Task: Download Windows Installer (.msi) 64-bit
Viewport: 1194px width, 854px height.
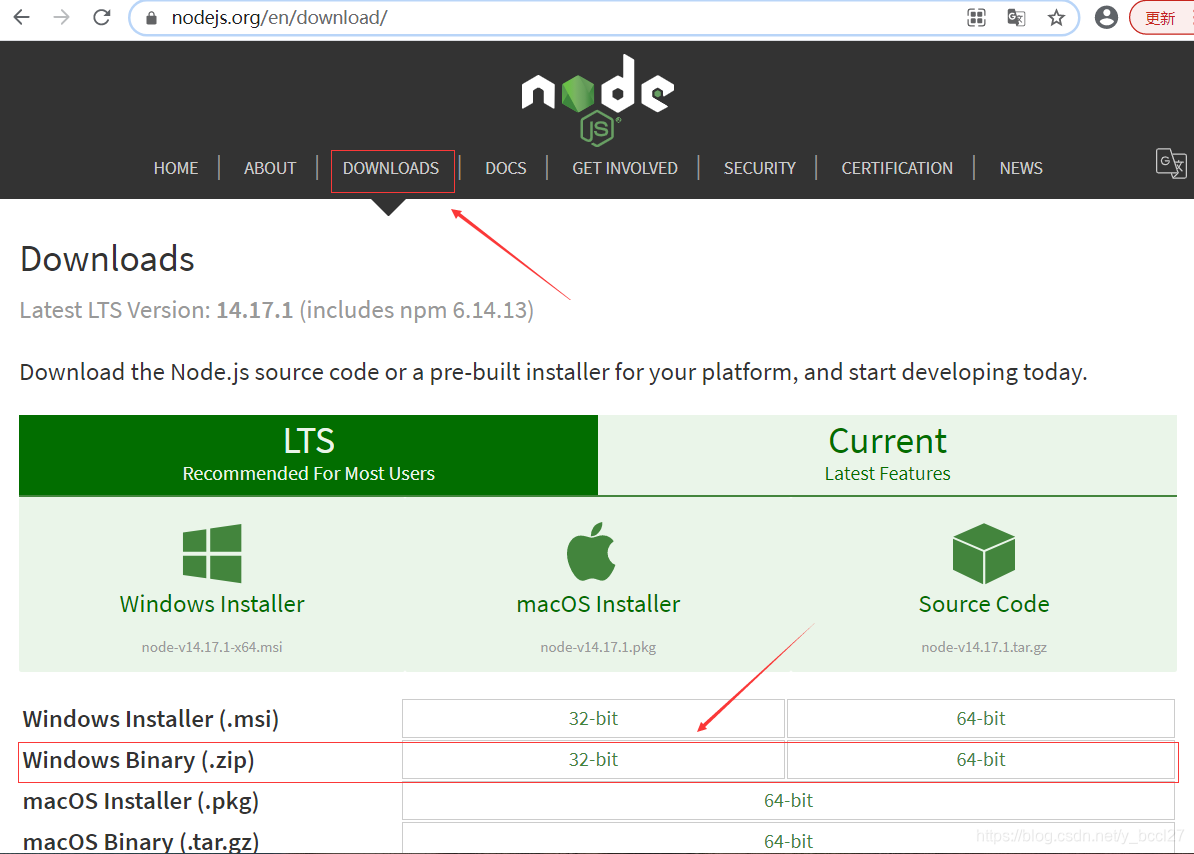Action: point(981,719)
